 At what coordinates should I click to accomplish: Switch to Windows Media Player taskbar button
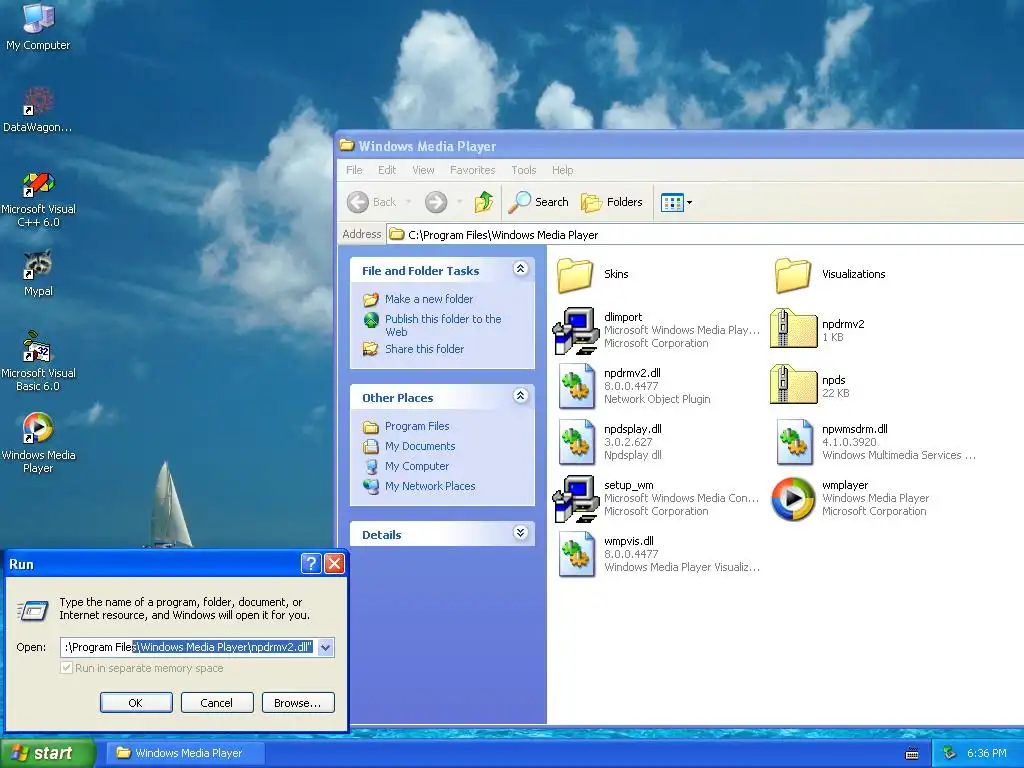186,753
